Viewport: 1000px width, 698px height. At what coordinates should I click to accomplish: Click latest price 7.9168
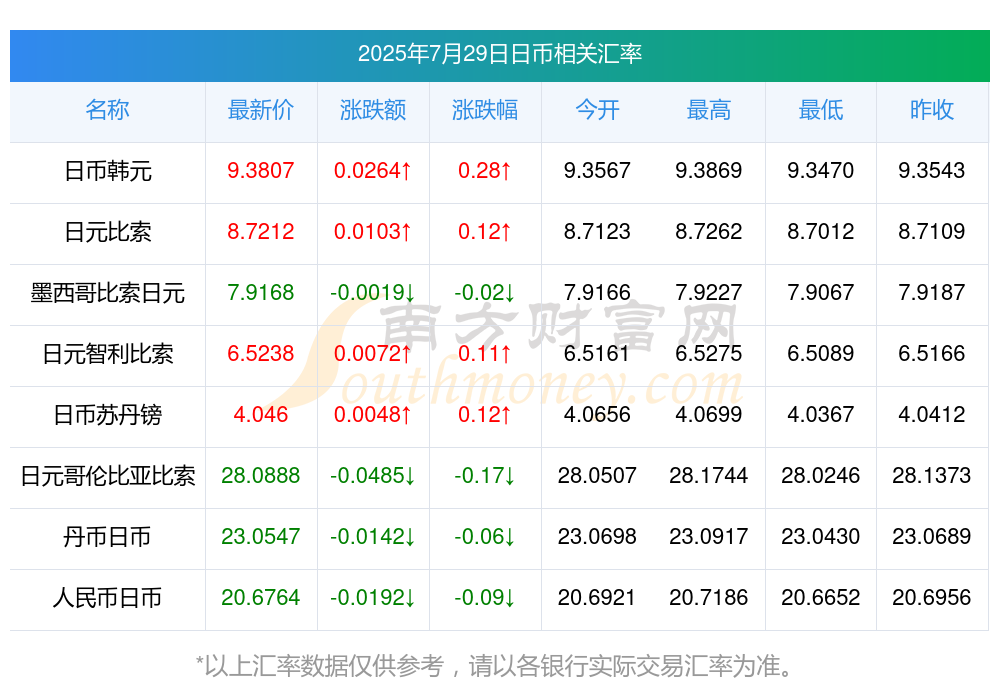click(261, 292)
